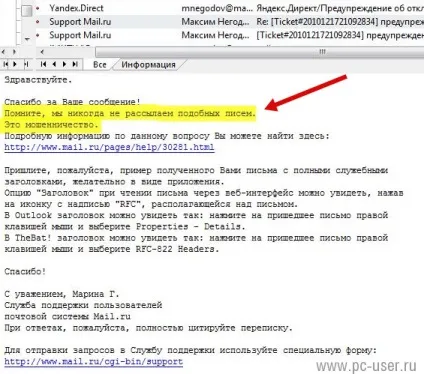Click line При ответах, пожалуйста, полностью цитируйте
424x374 pixels.
pos(149,328)
